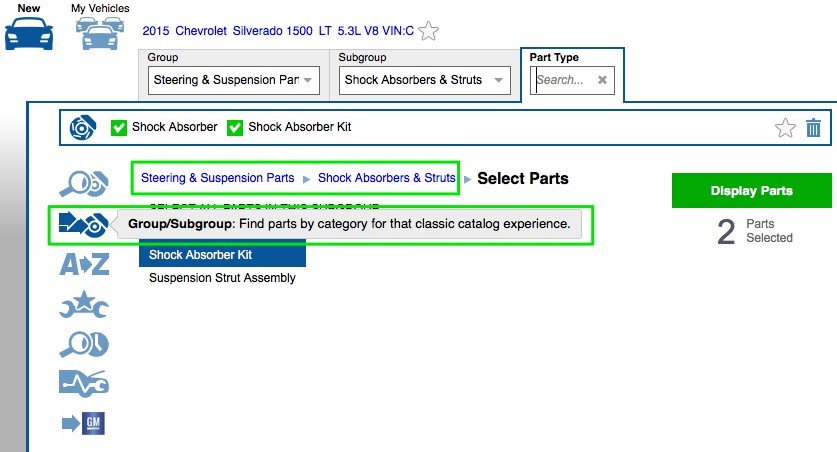
Task: Click the trash can delete icon
Action: click(x=813, y=128)
